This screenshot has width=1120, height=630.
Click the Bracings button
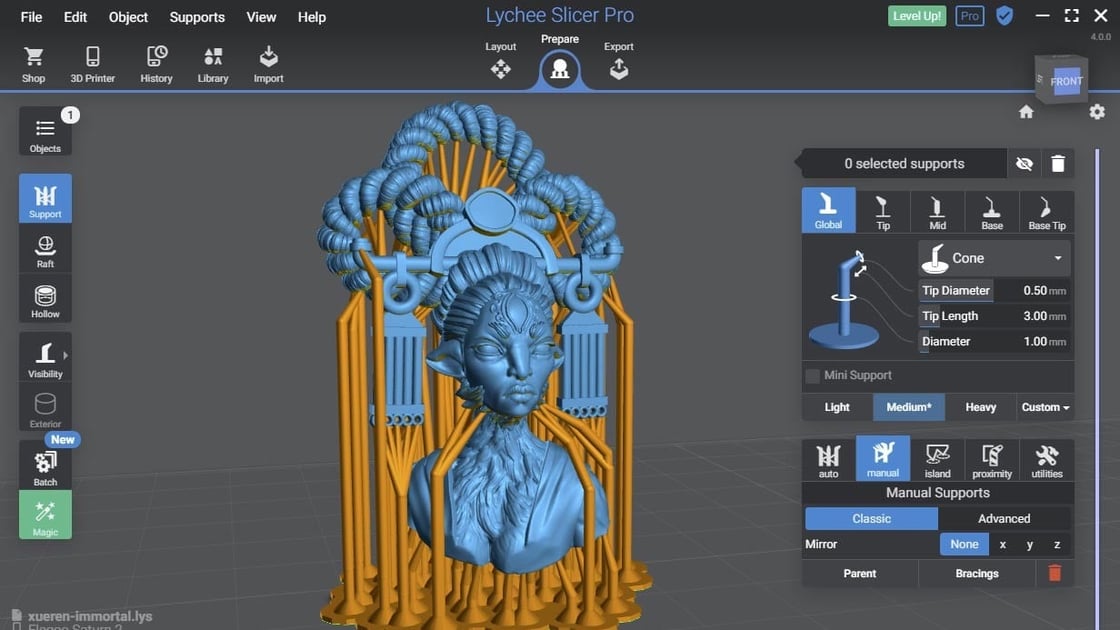tap(976, 574)
